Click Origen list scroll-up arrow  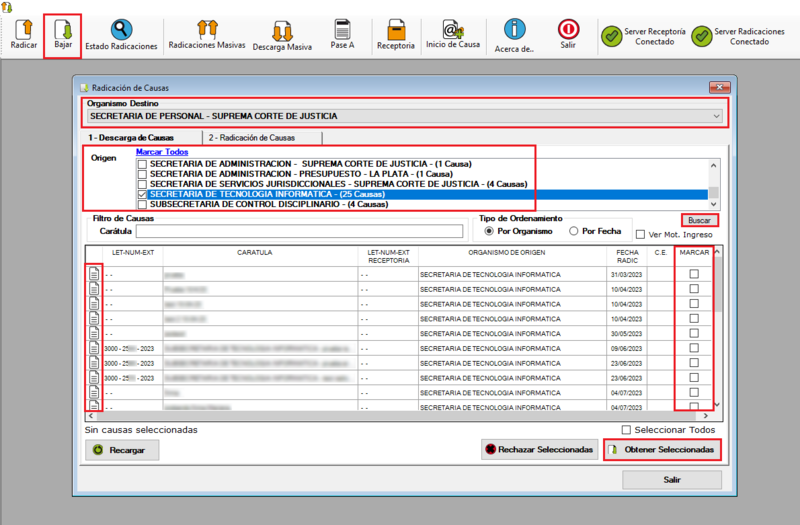pyautogui.click(x=713, y=165)
